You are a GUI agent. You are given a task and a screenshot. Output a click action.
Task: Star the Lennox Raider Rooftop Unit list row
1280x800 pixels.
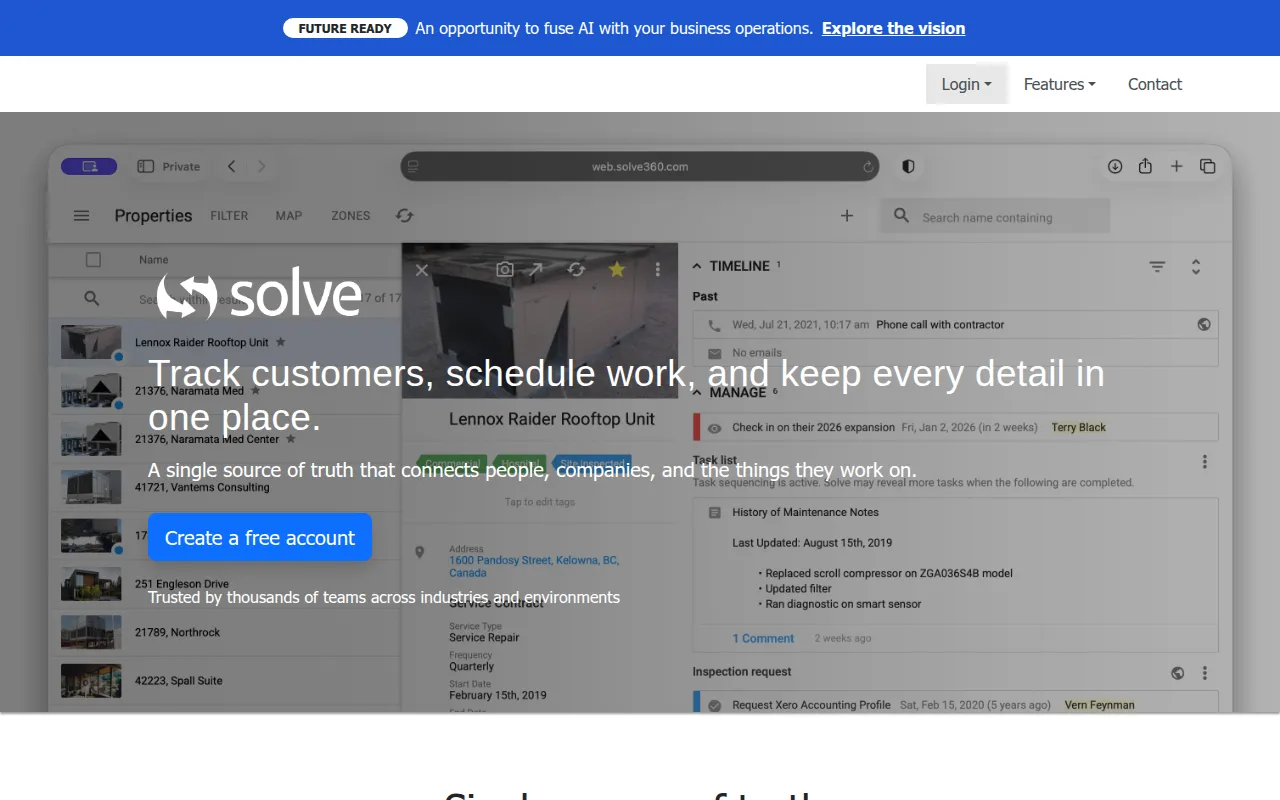[281, 342]
